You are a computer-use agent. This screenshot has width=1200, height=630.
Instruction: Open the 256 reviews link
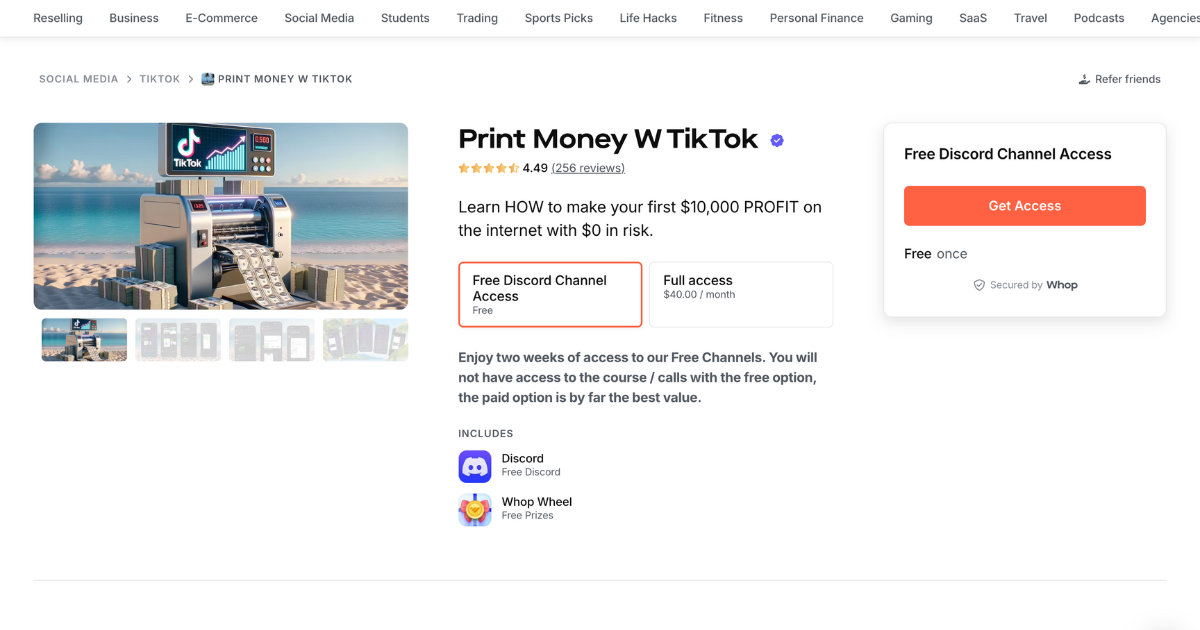[588, 168]
